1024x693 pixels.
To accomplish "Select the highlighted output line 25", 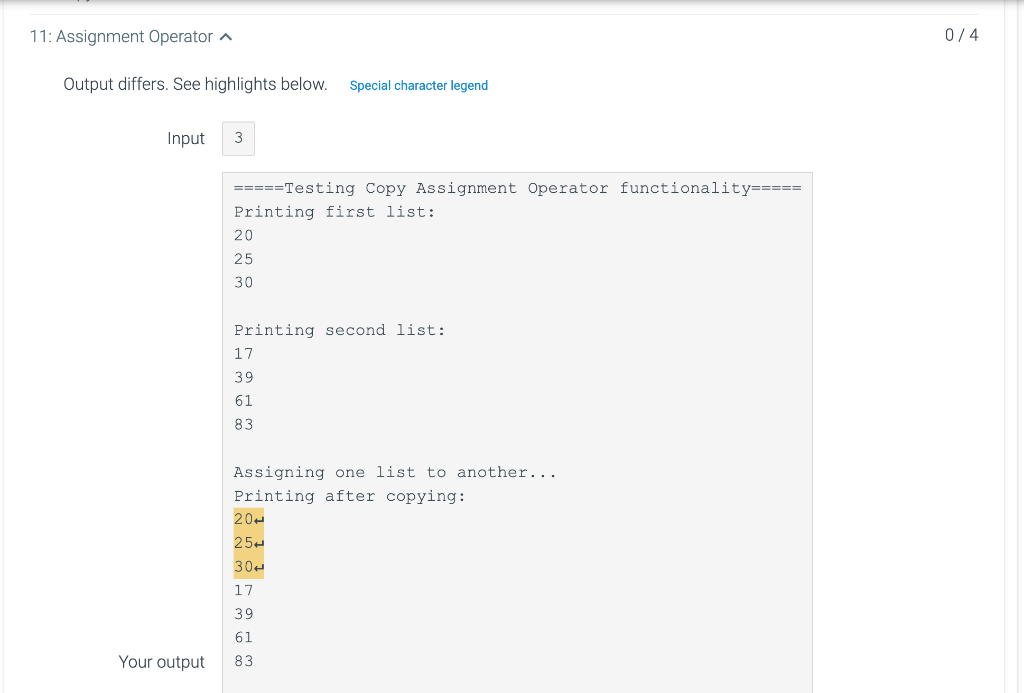I will pyautogui.click(x=243, y=543).
